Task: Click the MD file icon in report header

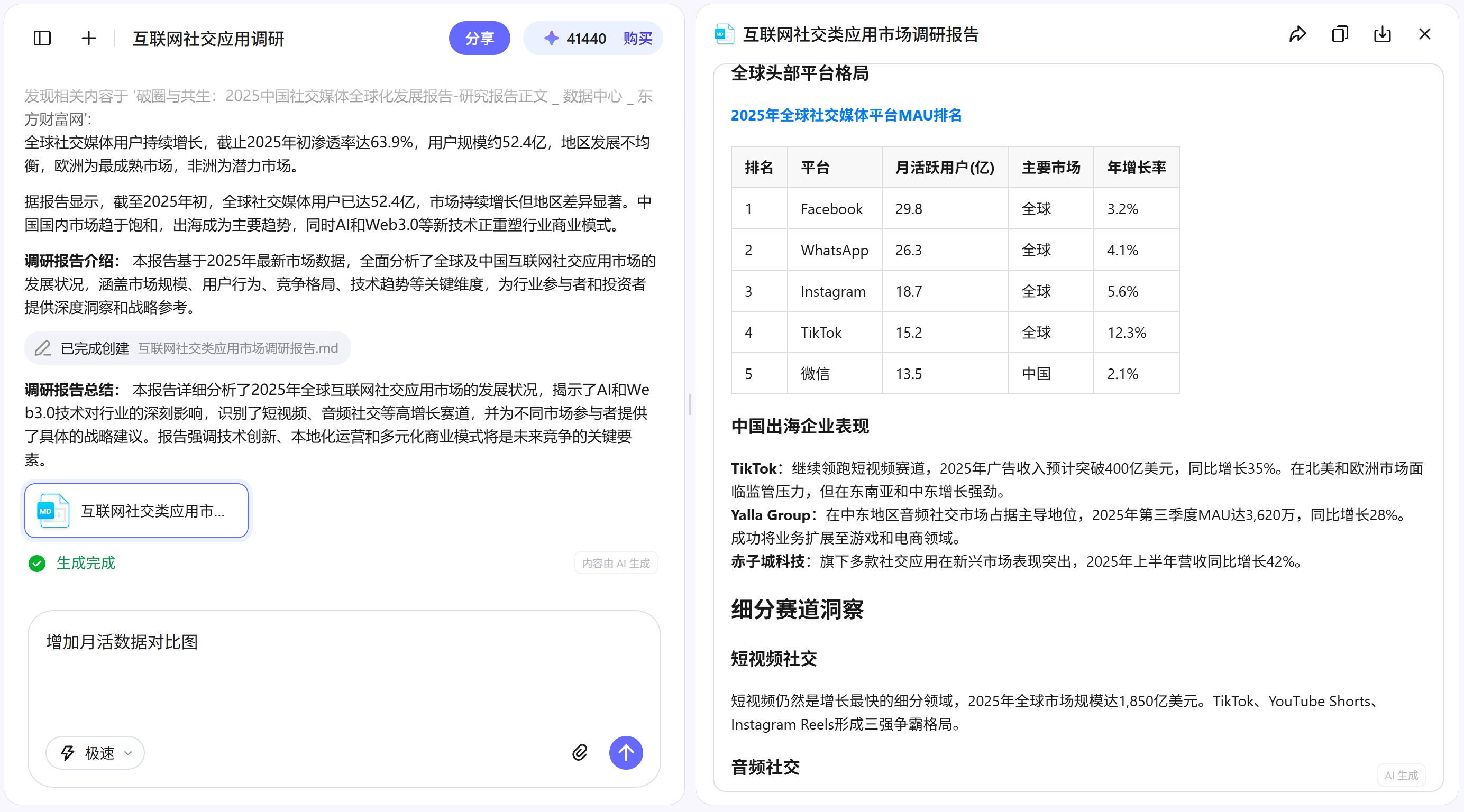Action: (x=723, y=35)
